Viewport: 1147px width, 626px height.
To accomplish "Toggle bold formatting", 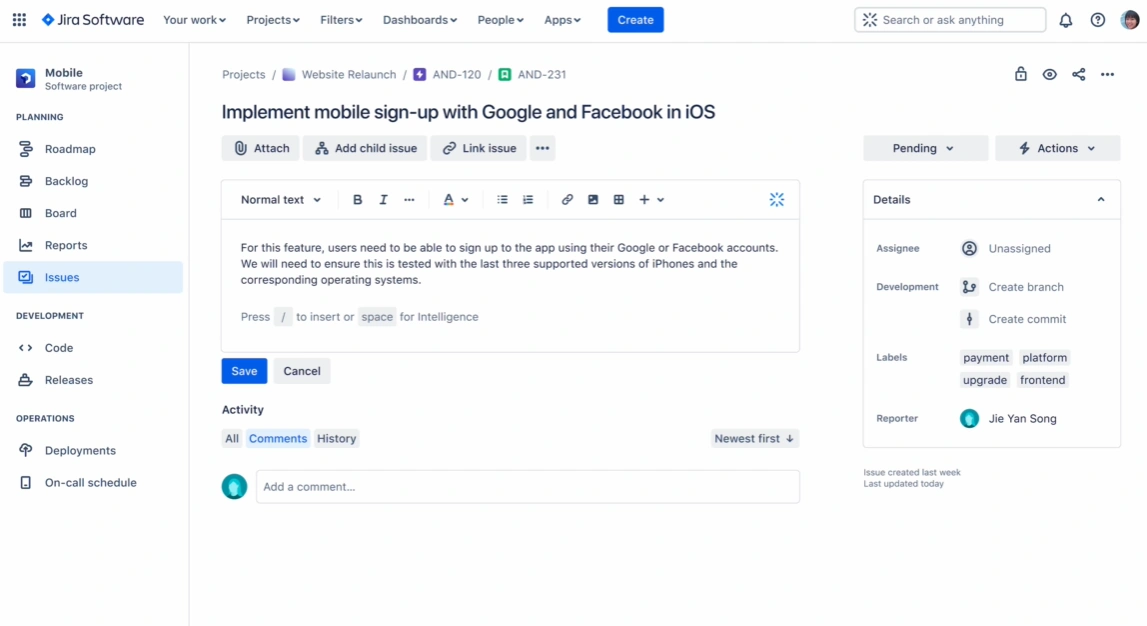I will coord(357,200).
